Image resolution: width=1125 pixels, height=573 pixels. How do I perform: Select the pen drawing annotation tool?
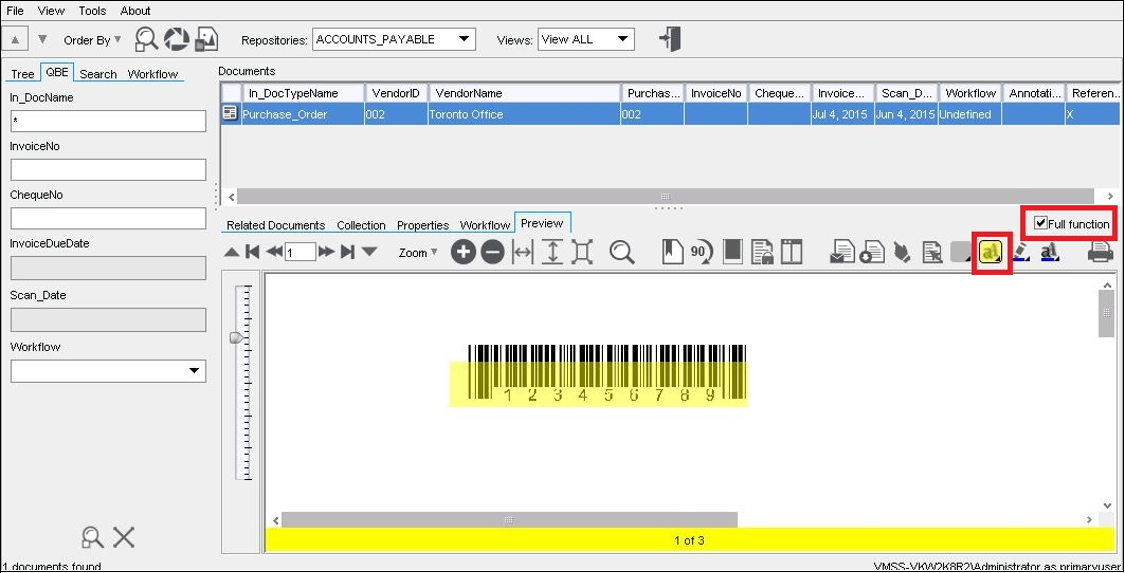(x=1021, y=252)
